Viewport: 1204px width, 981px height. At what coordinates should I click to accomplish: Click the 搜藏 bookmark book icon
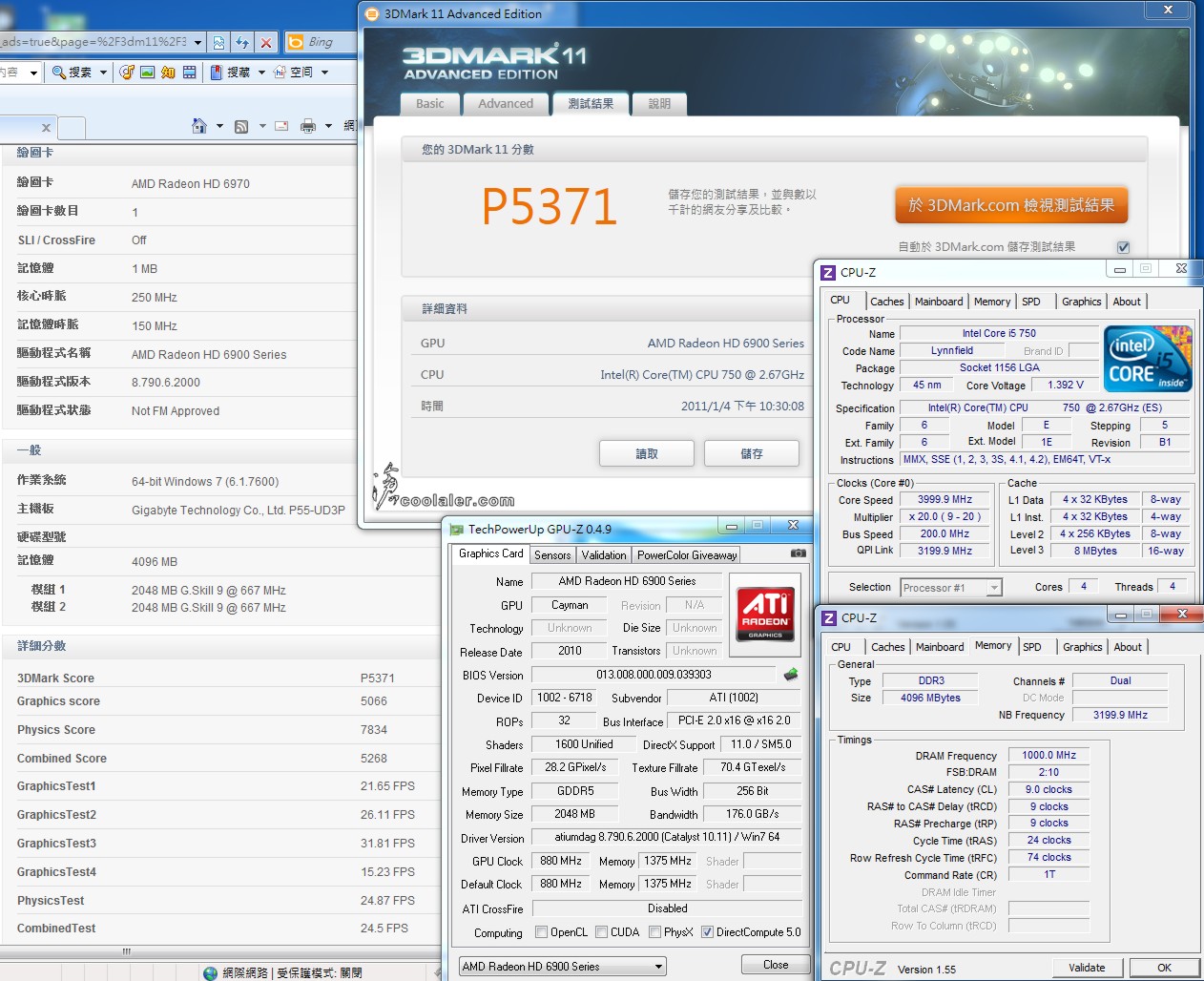[x=217, y=73]
